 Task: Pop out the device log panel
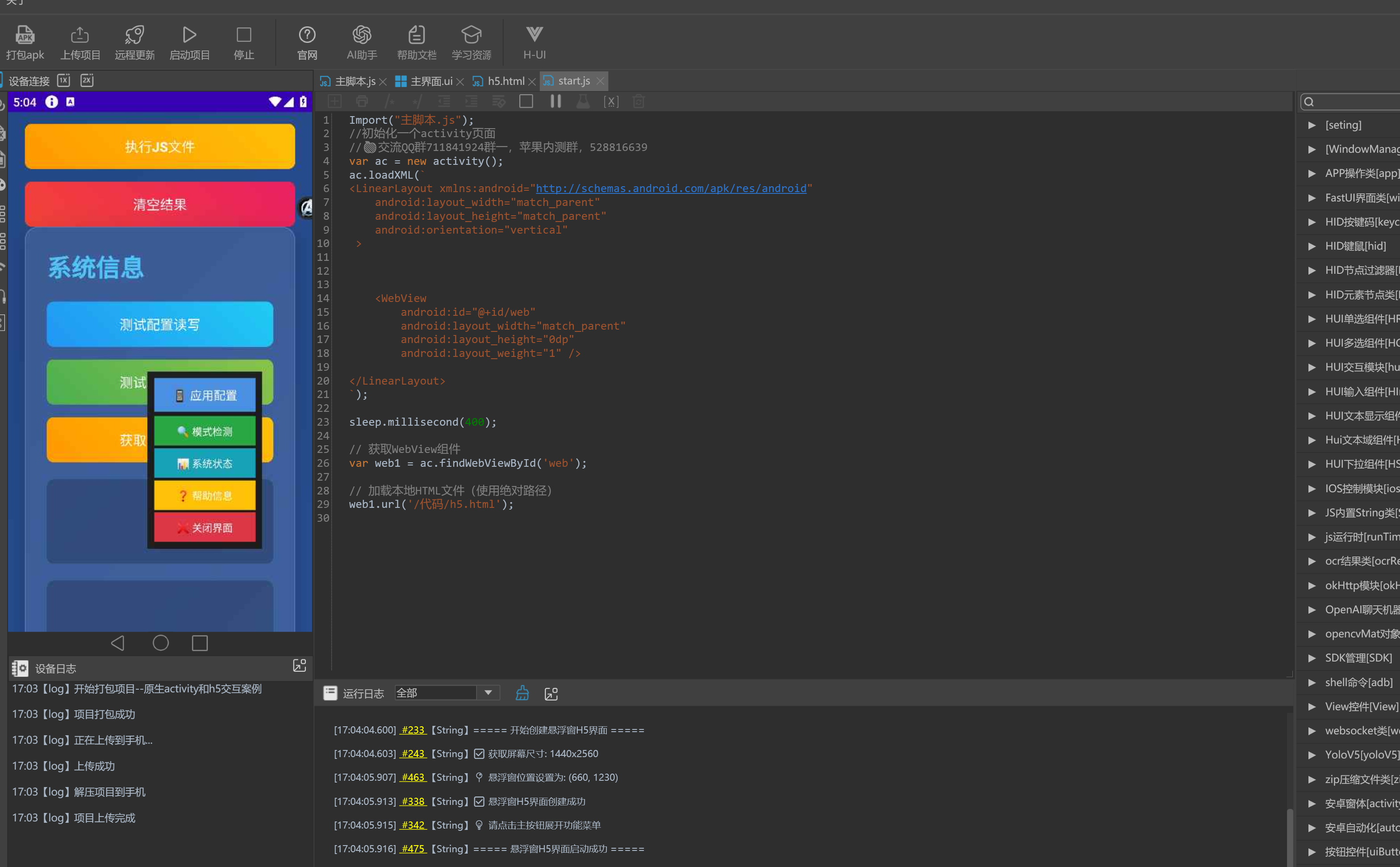[x=299, y=666]
